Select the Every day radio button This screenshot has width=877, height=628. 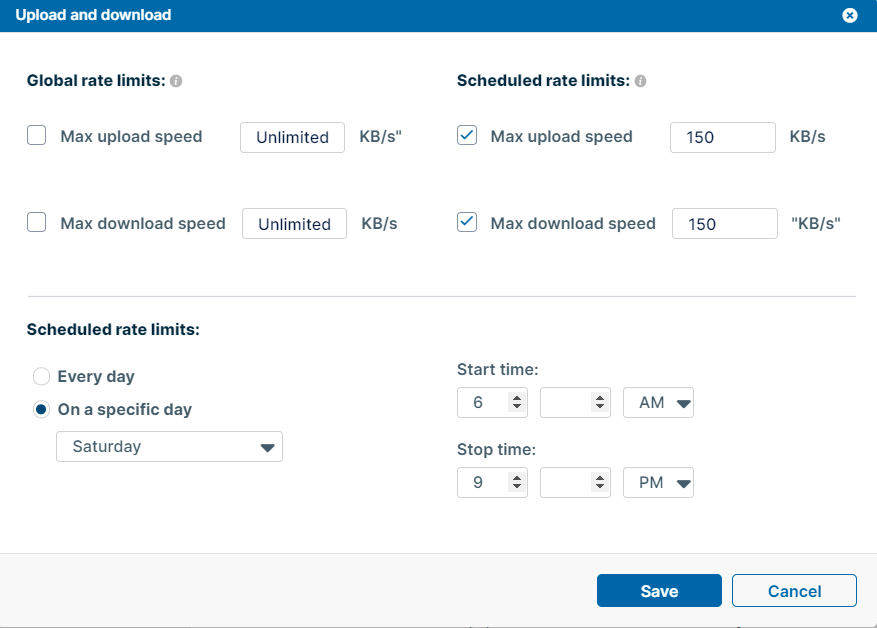[x=41, y=376]
